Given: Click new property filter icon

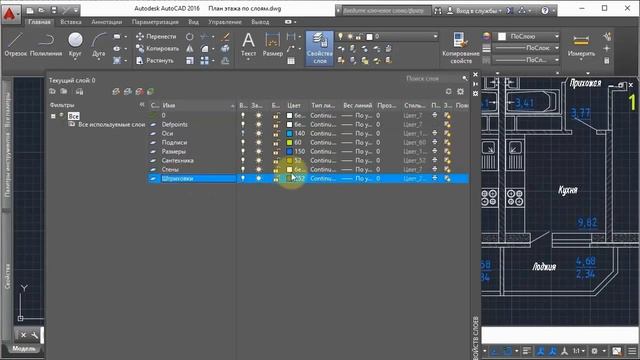Looking at the screenshot, I should (x=52, y=91).
